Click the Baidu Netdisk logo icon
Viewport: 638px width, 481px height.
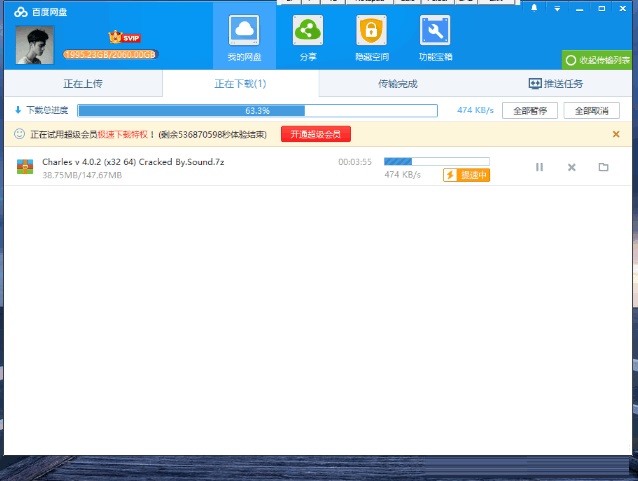tap(20, 12)
